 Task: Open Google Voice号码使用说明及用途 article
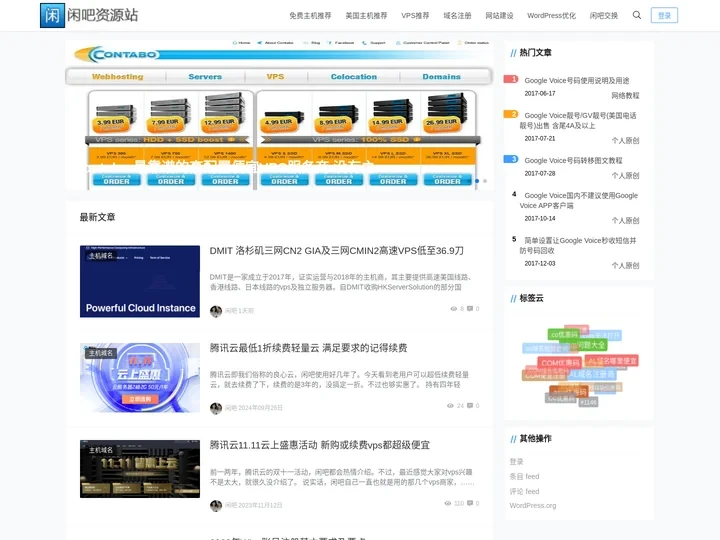(576, 80)
